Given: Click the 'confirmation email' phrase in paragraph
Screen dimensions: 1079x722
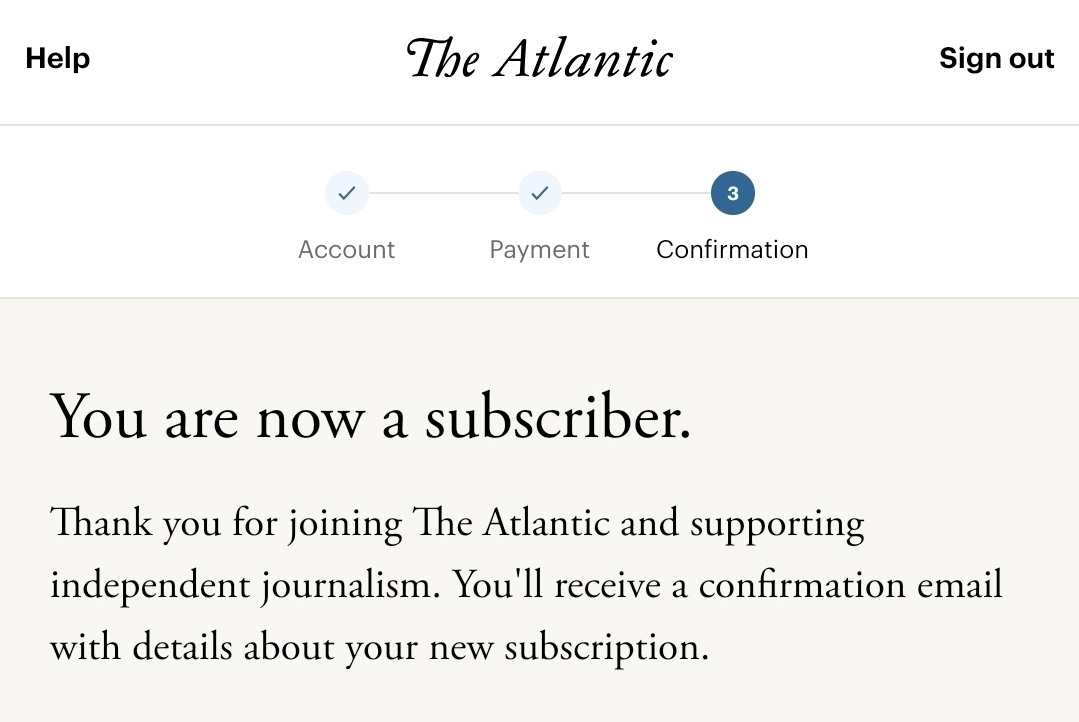Looking at the screenshot, I should click(x=850, y=586).
